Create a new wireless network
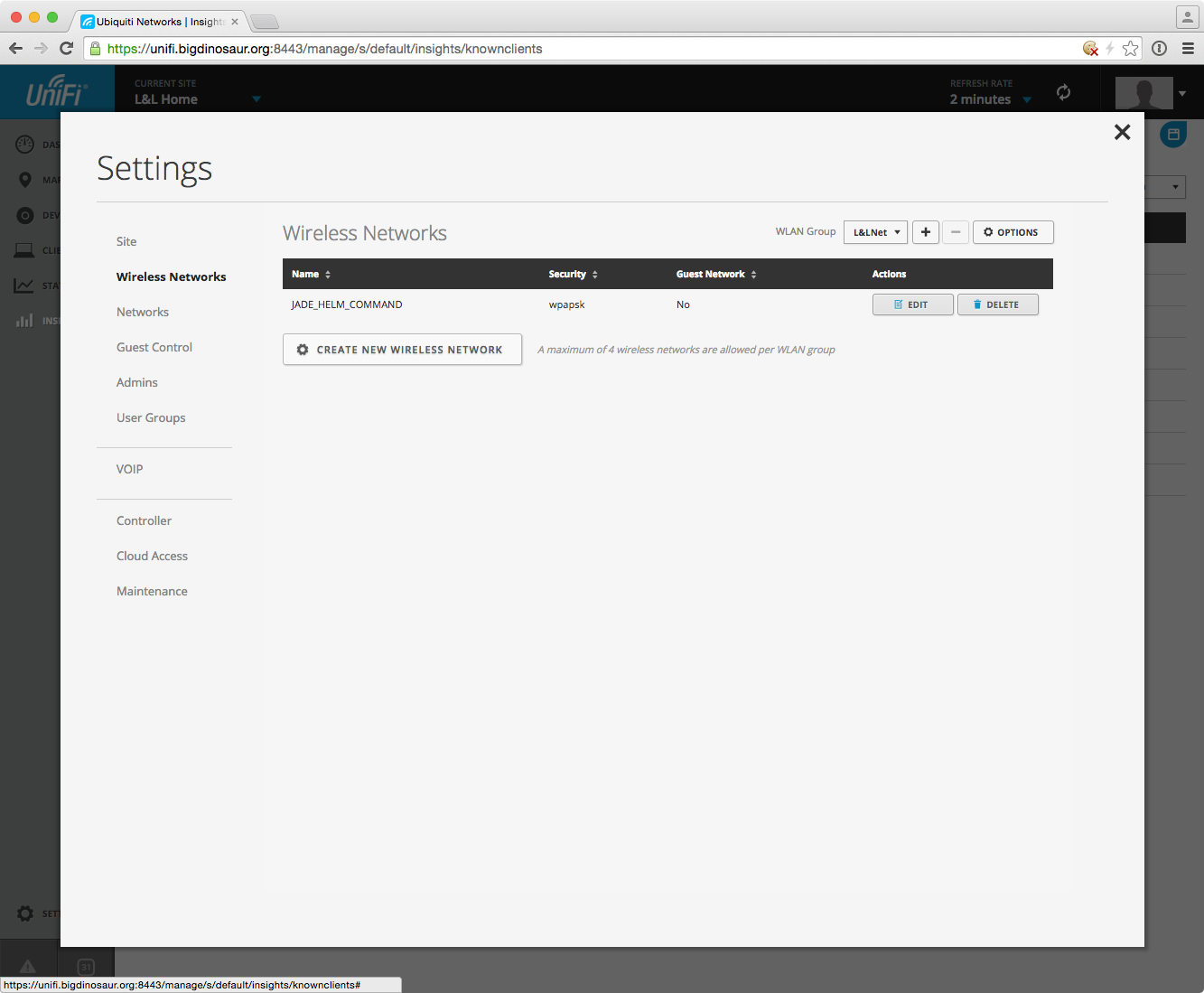1204x993 pixels. (402, 350)
